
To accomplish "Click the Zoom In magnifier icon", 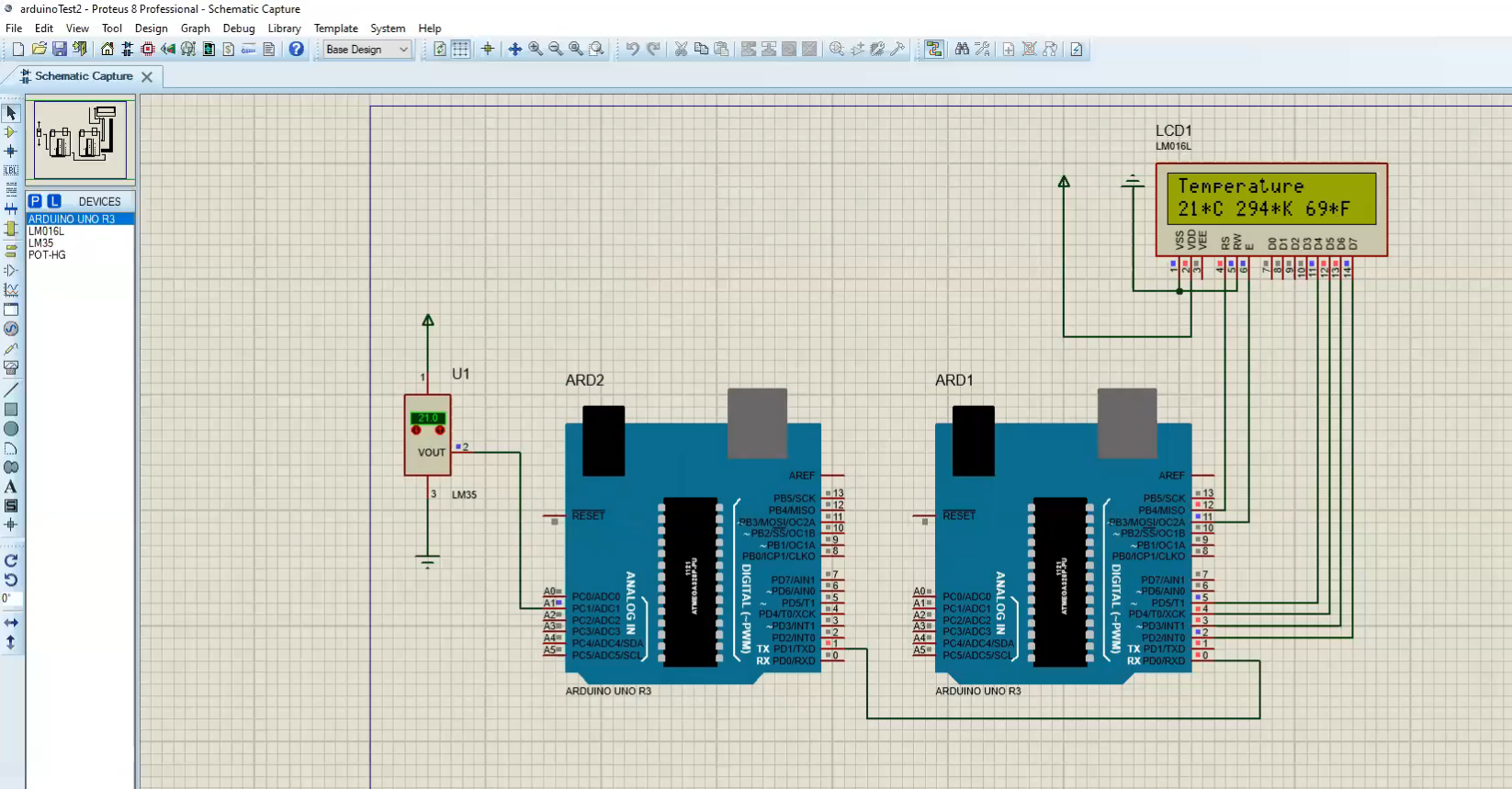I will (536, 50).
